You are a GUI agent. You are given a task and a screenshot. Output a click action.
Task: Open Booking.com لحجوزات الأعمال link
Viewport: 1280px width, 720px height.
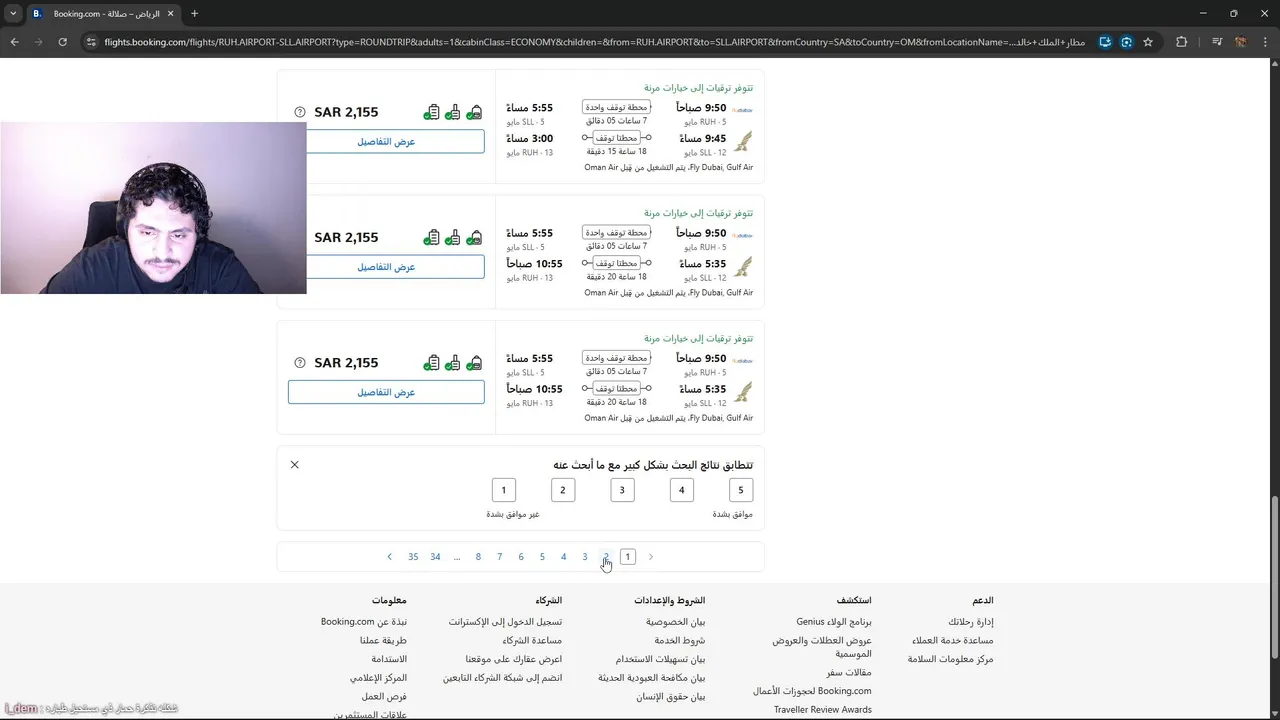[812, 691]
